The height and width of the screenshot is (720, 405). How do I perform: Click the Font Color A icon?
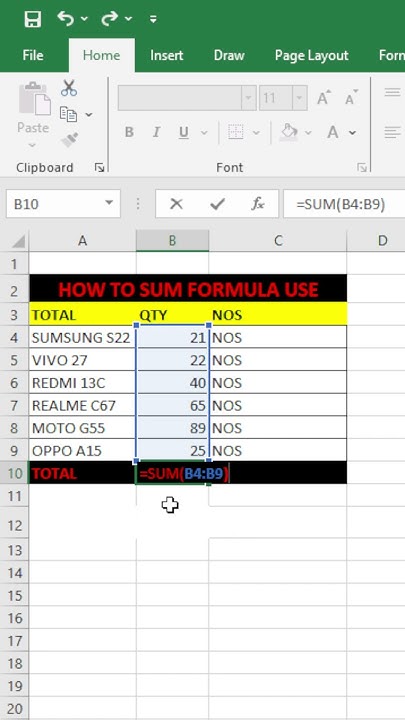(333, 132)
